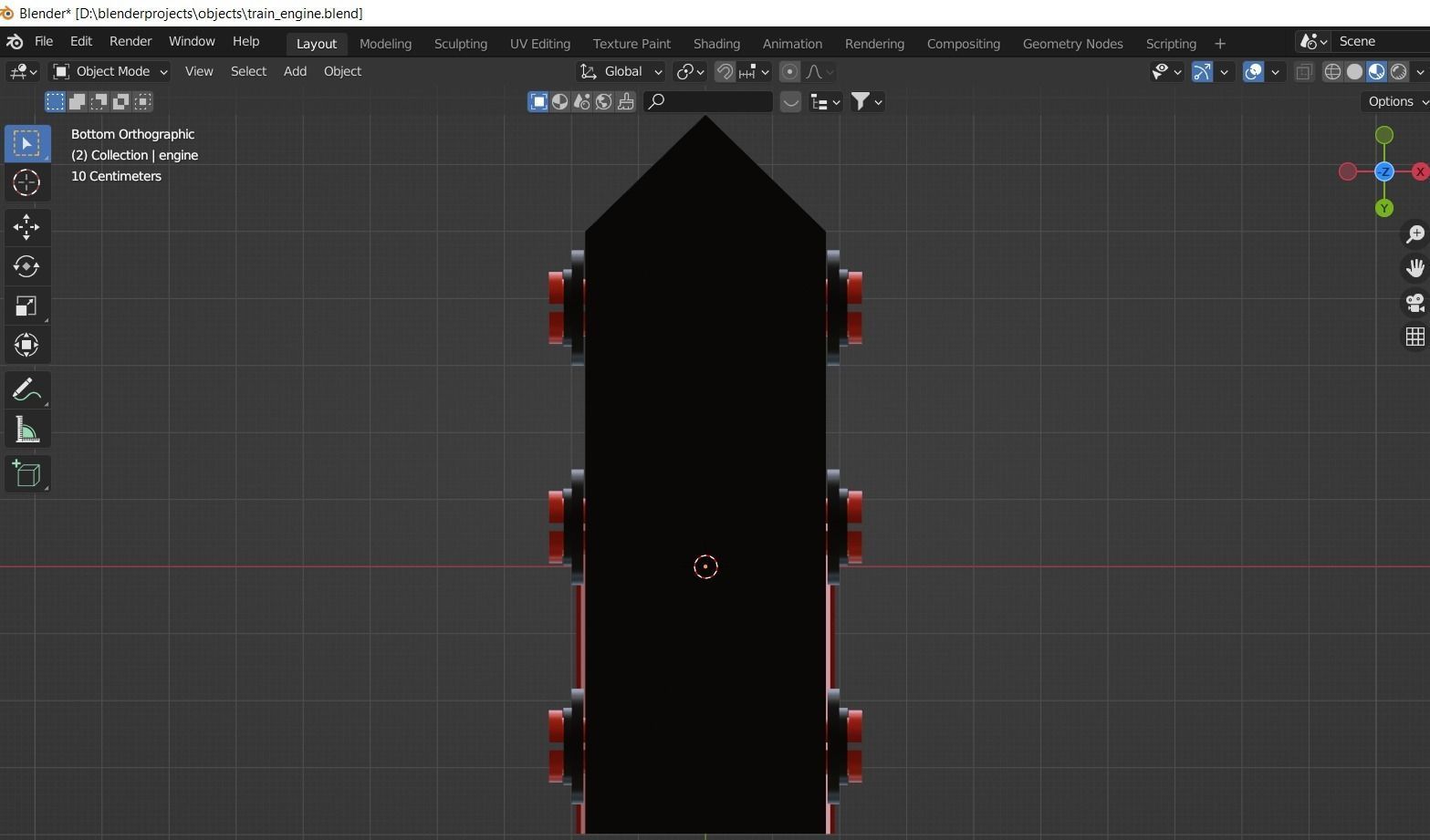Set selection mode to invert
The image size is (1430, 840).
(x=121, y=101)
